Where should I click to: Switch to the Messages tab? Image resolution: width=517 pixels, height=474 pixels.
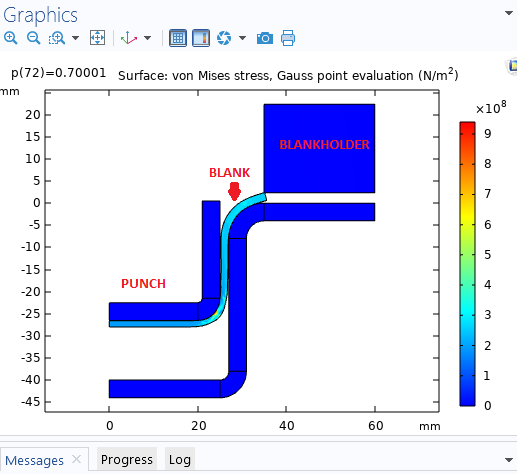[34, 460]
